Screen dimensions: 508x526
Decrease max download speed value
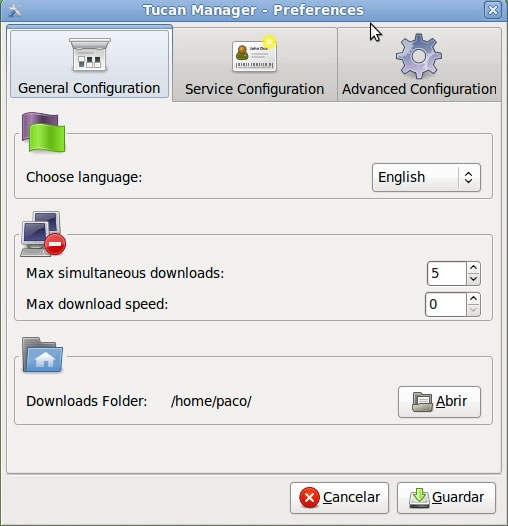pyautogui.click(x=473, y=310)
